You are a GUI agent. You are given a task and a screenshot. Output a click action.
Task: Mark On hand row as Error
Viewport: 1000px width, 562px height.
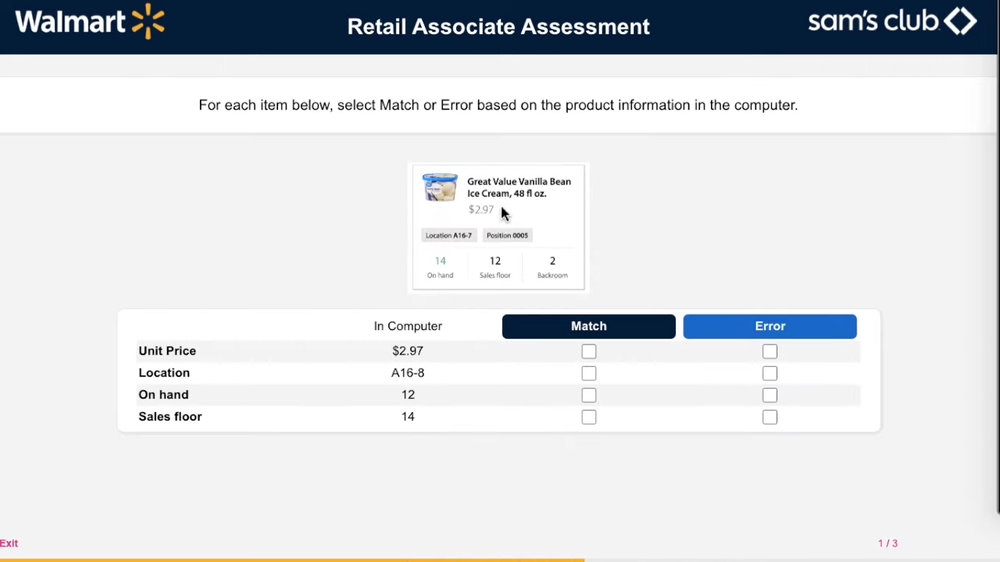(x=770, y=395)
